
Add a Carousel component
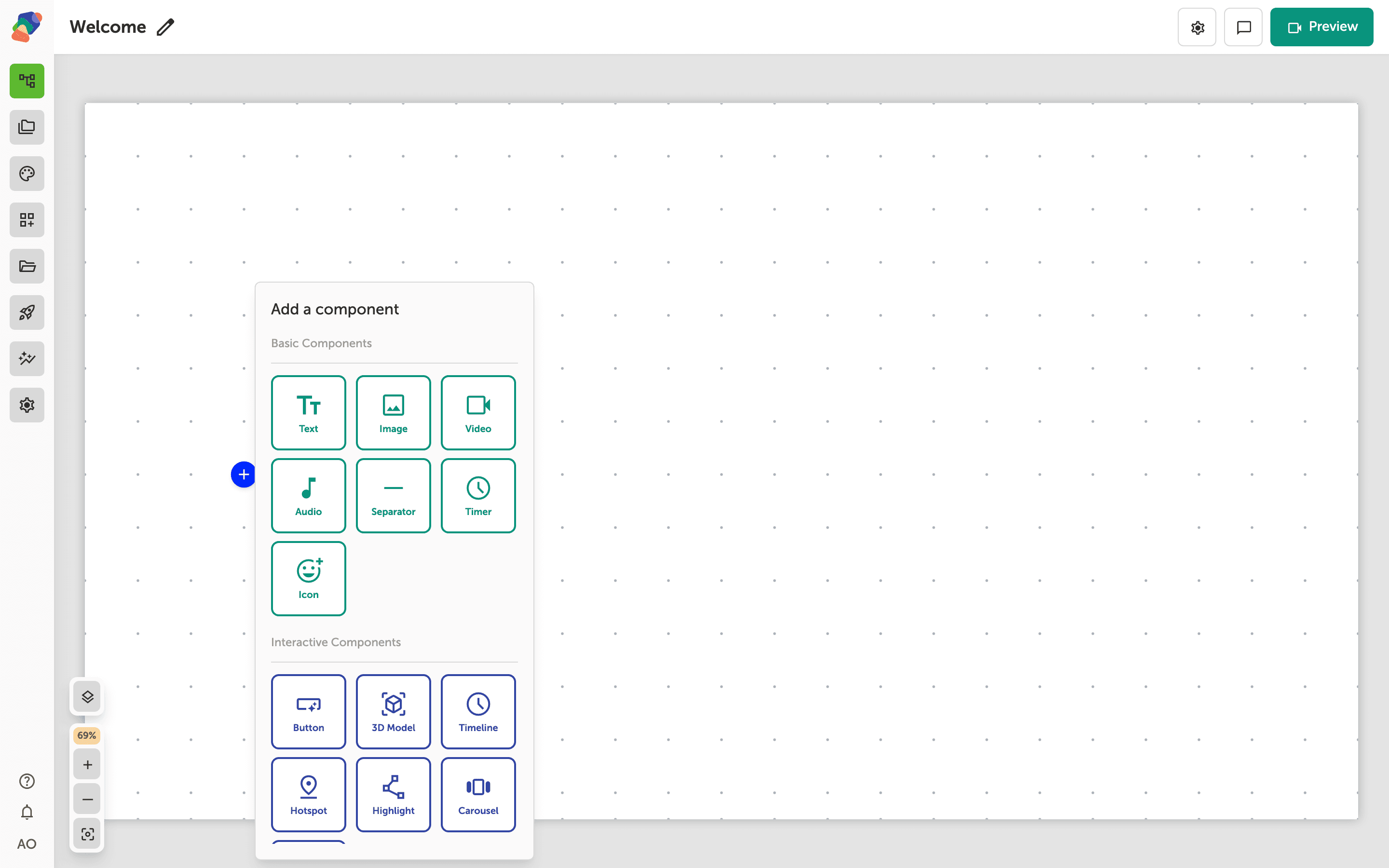click(478, 795)
